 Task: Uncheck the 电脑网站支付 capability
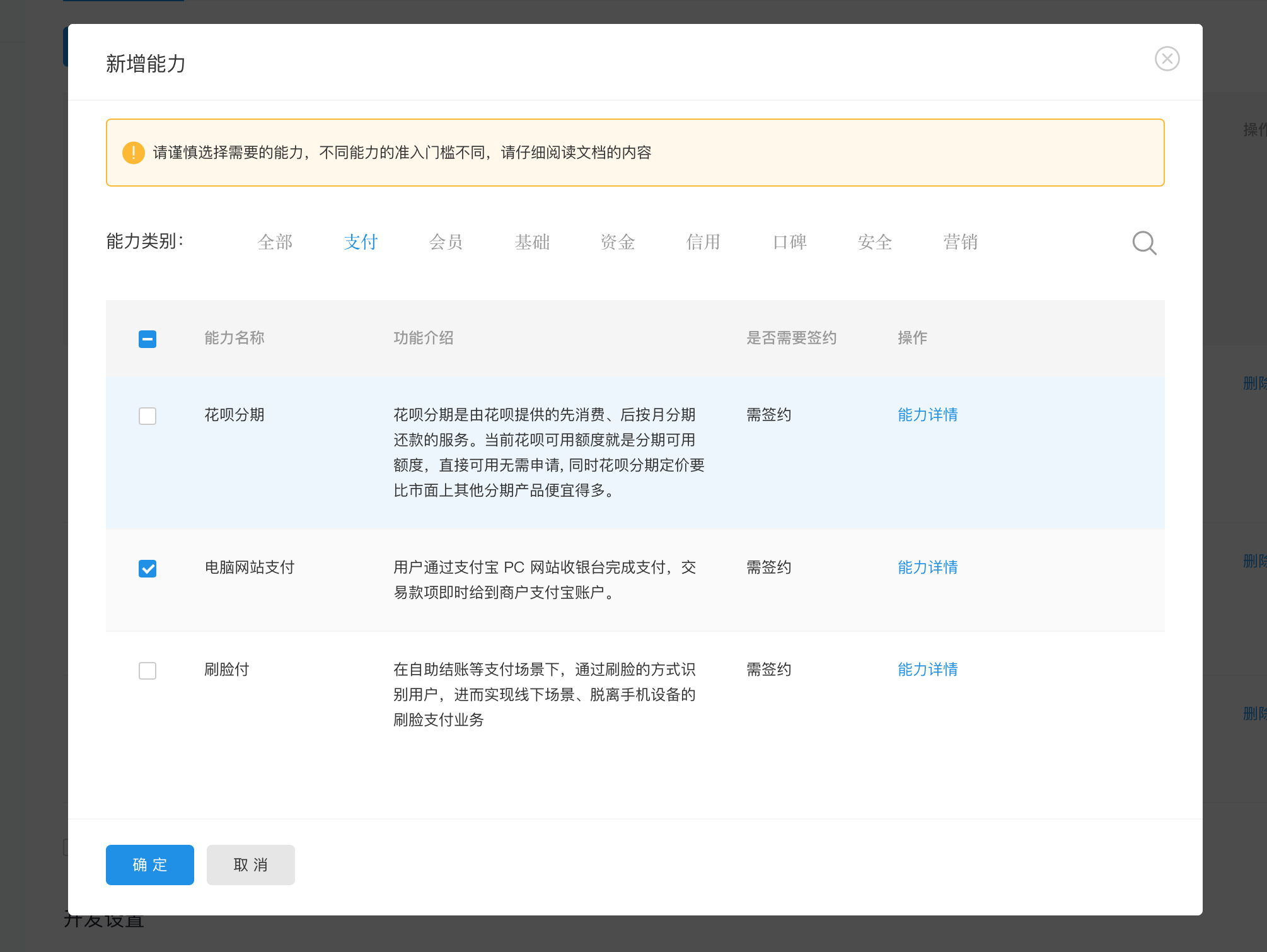(x=148, y=568)
